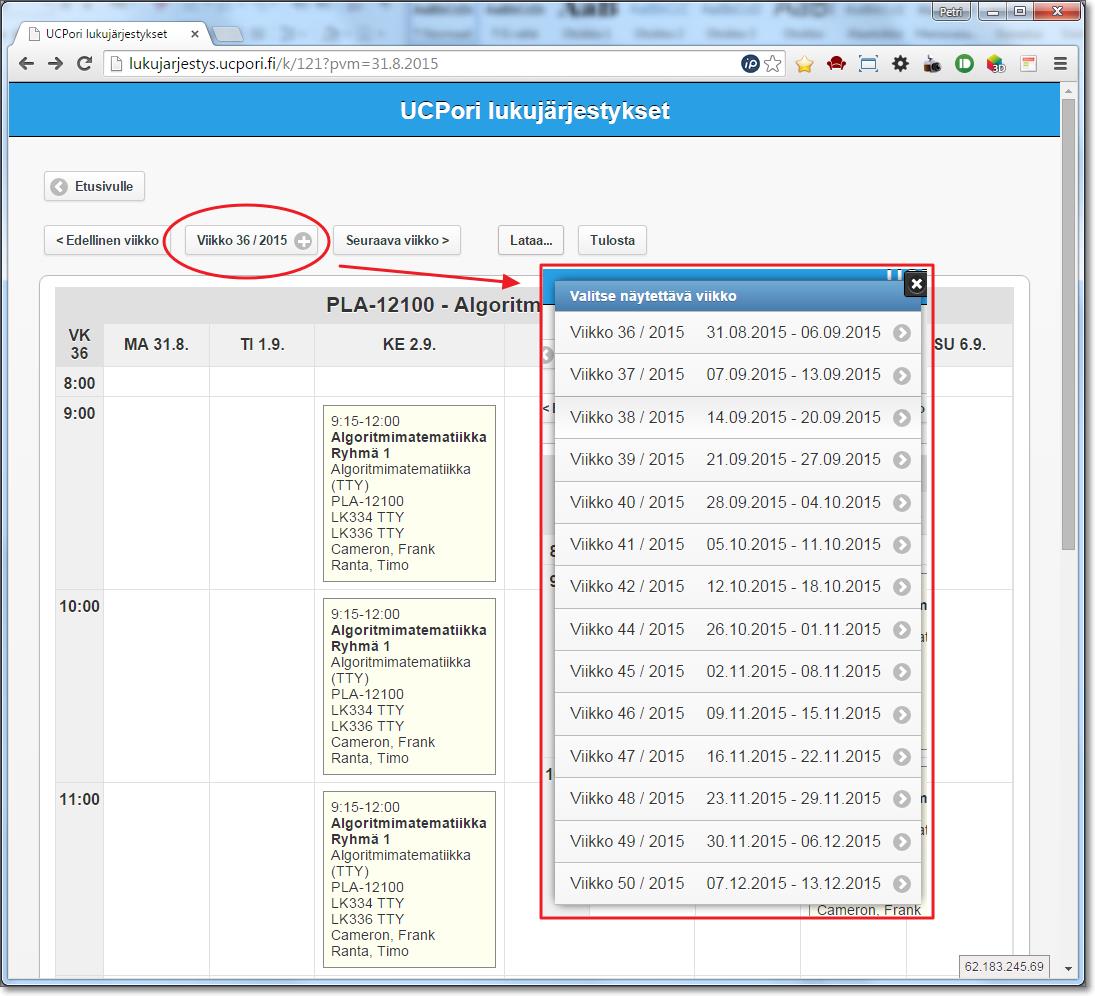This screenshot has width=1095, height=996.
Task: Open the 3D cube extension icon
Action: (996, 64)
